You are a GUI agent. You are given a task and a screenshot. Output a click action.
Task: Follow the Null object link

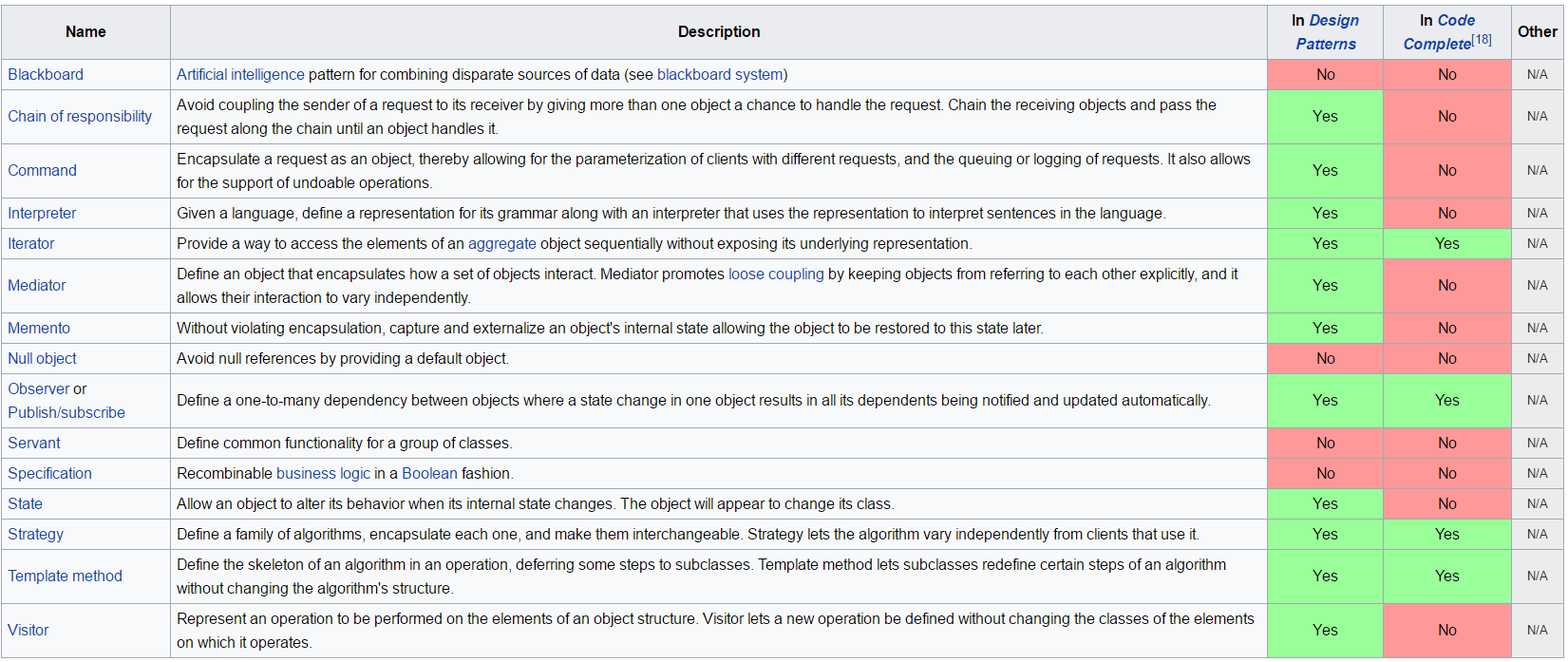click(x=42, y=358)
